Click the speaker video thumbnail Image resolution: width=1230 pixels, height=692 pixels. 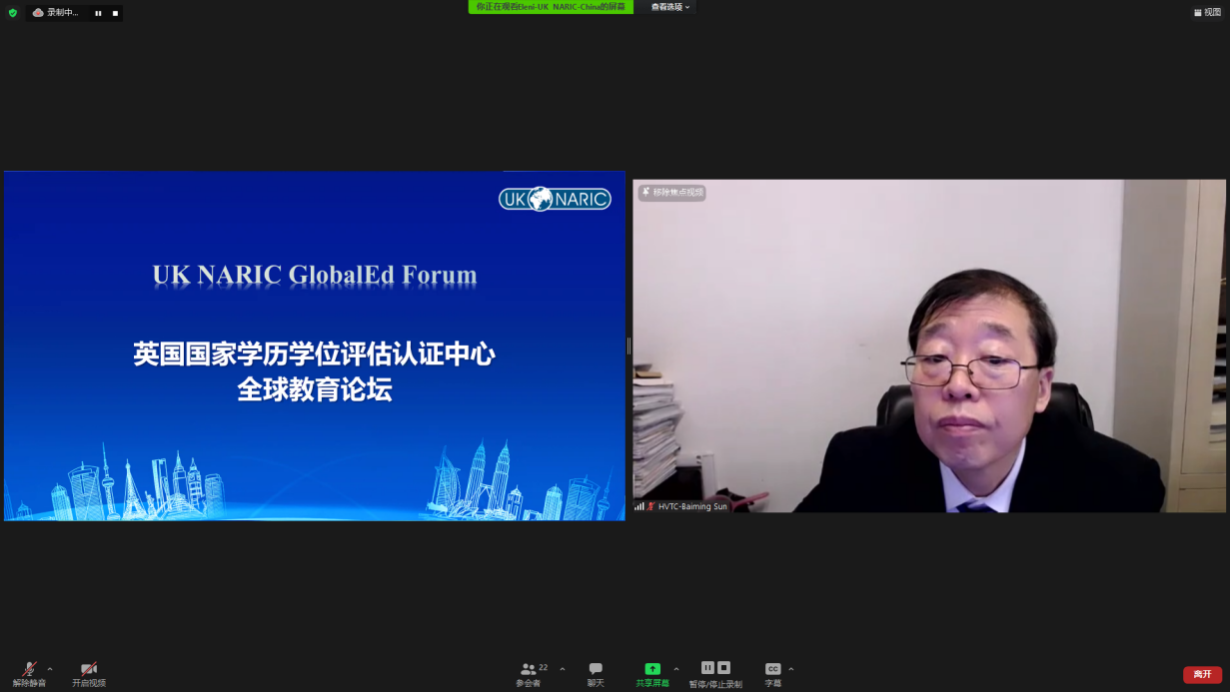(929, 346)
